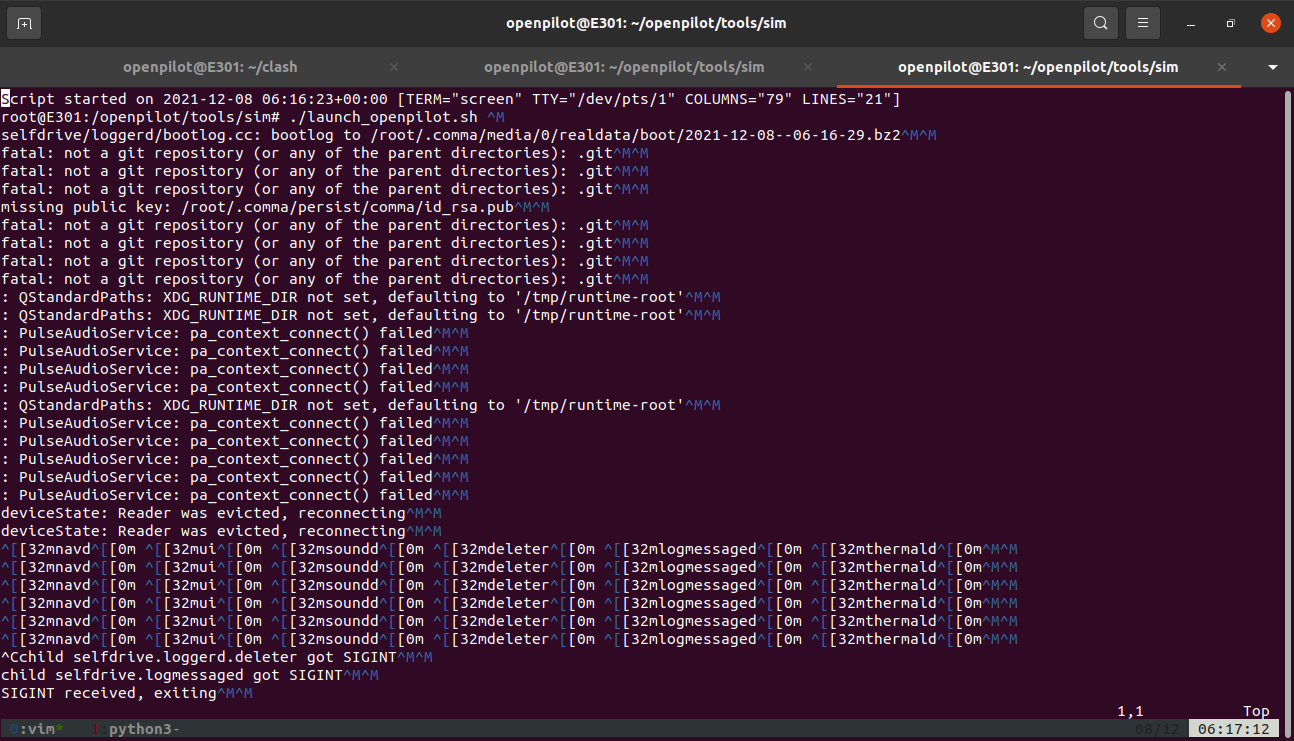This screenshot has width=1294, height=741.
Task: Open terminal search with the magnifier icon
Action: [1100, 22]
